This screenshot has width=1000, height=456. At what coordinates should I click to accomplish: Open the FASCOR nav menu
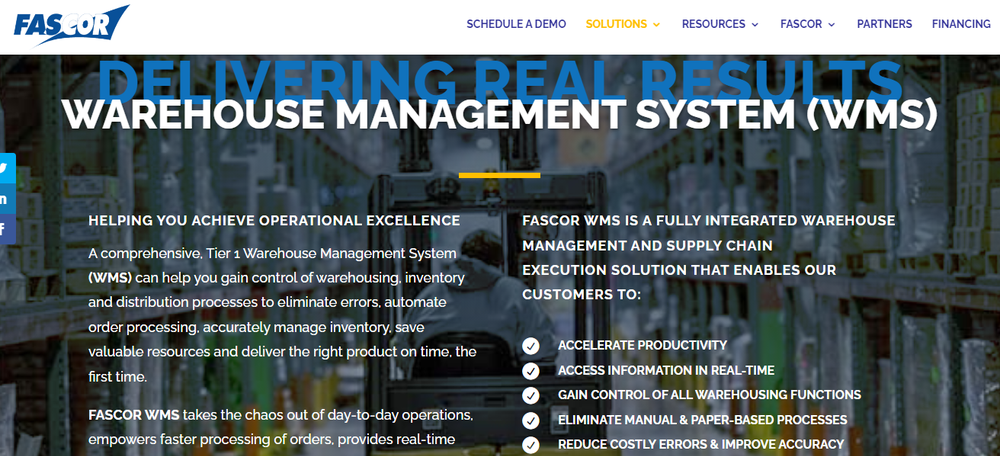(807, 24)
